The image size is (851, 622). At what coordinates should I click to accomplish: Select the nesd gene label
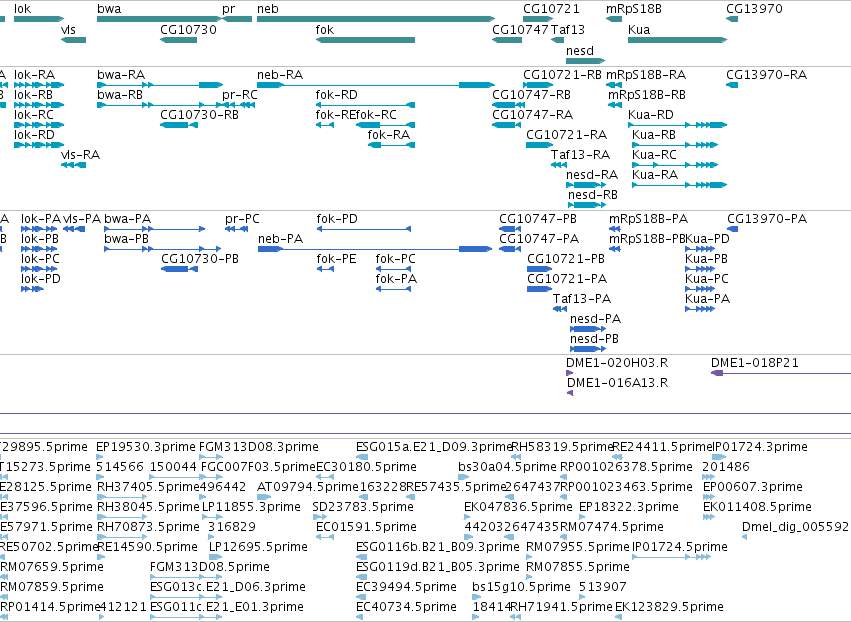[580, 50]
